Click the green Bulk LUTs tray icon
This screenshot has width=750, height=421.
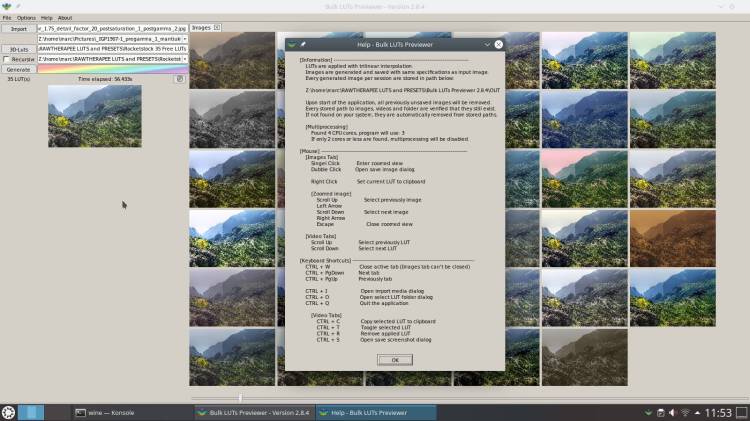[x=648, y=412]
